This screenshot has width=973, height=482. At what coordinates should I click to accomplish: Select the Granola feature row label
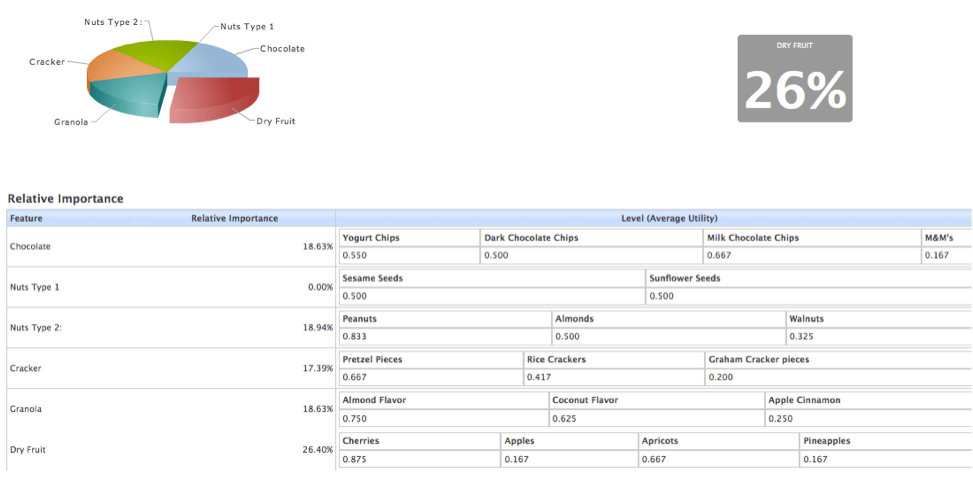26,409
